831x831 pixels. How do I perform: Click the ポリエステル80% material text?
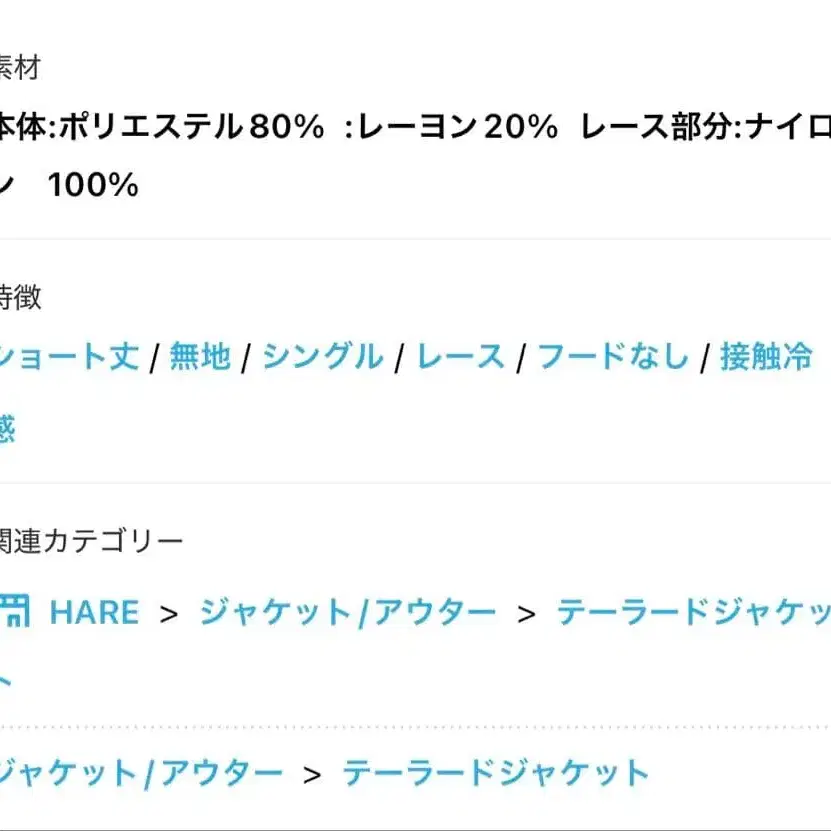coord(191,127)
